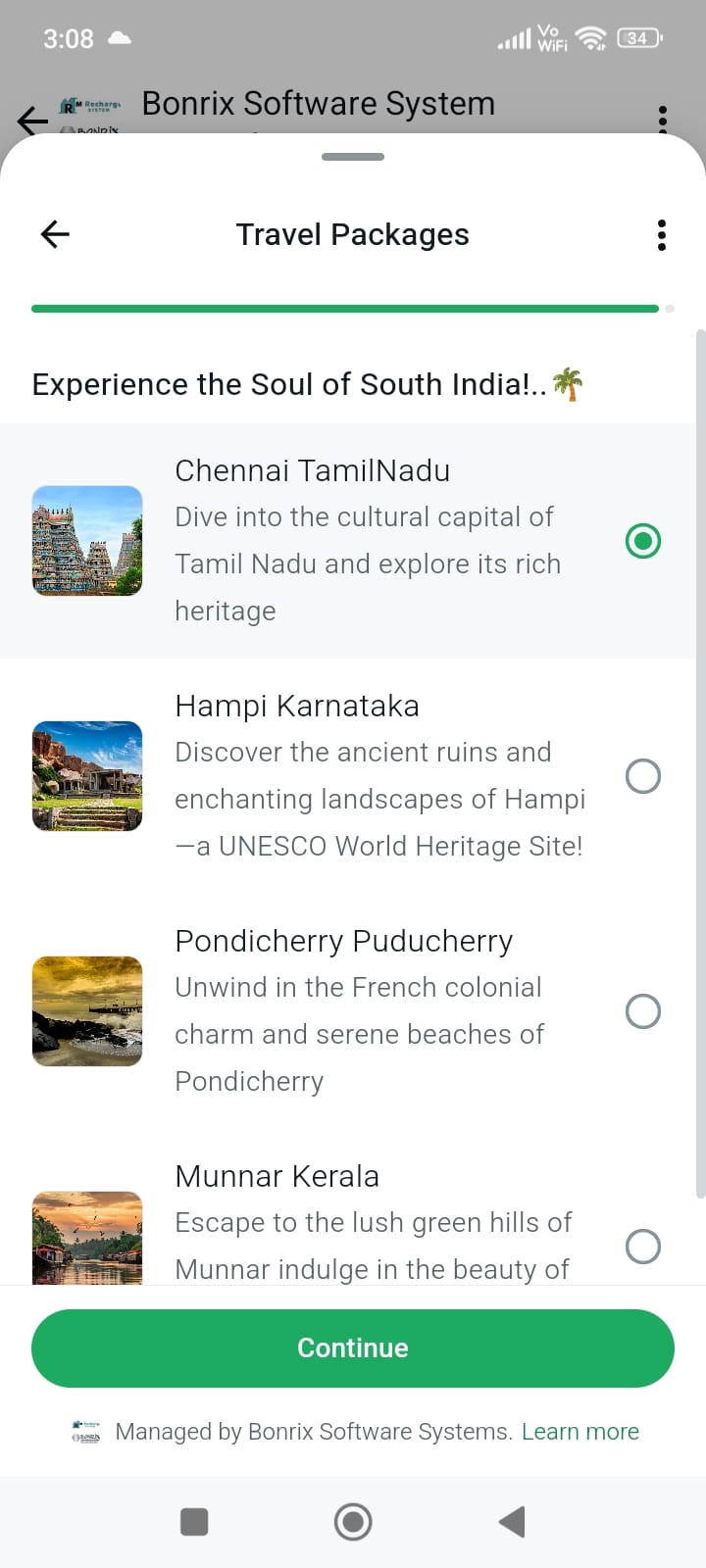
Task: Open the Bonrix chat header overflow menu
Action: [663, 120]
